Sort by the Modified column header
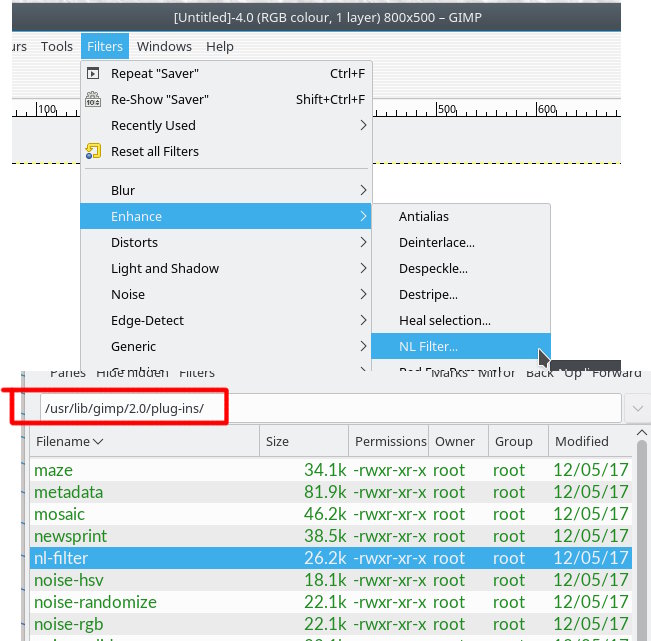This screenshot has width=651, height=641. point(590,441)
